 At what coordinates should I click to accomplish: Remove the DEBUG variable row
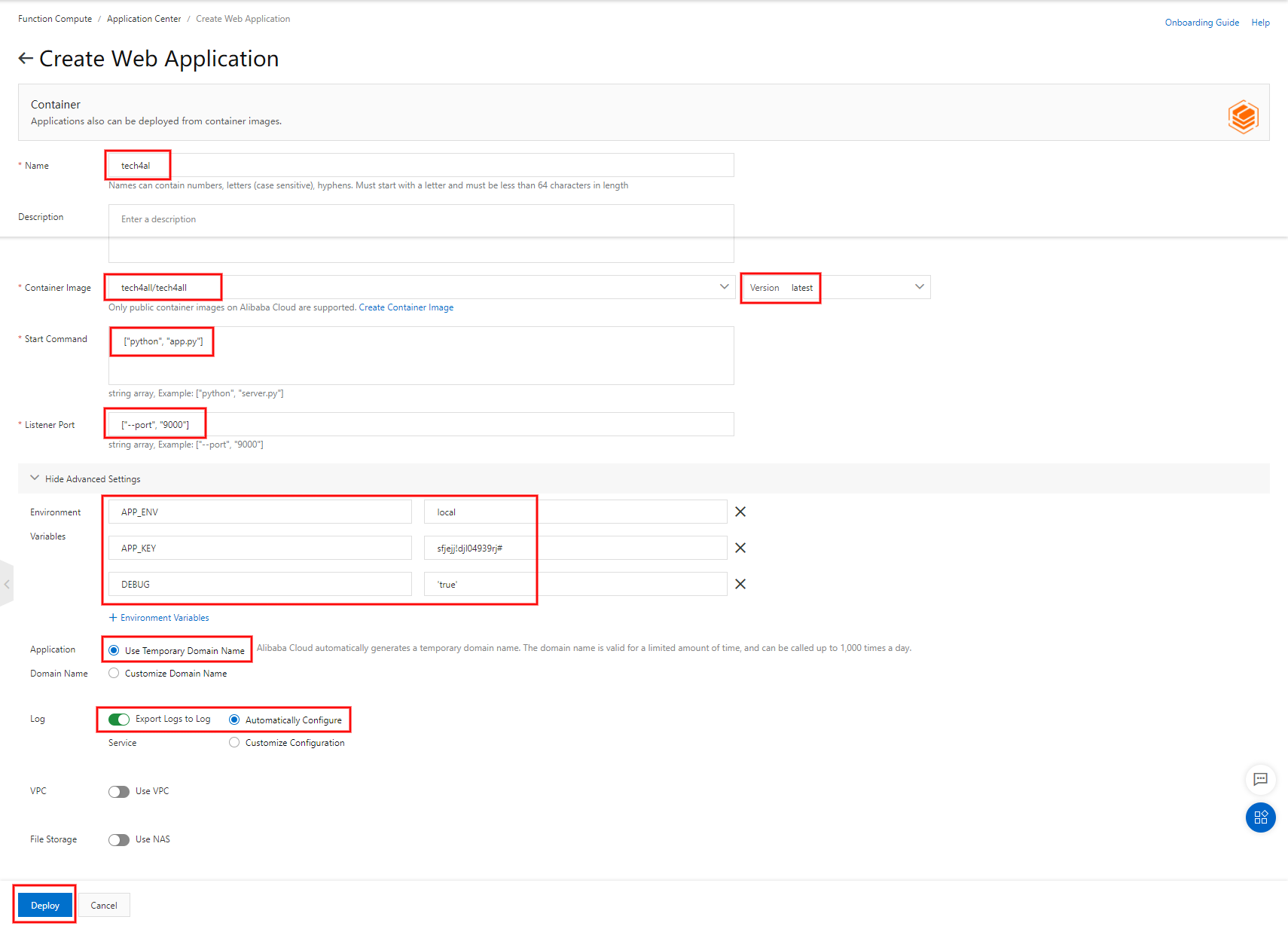tap(740, 584)
